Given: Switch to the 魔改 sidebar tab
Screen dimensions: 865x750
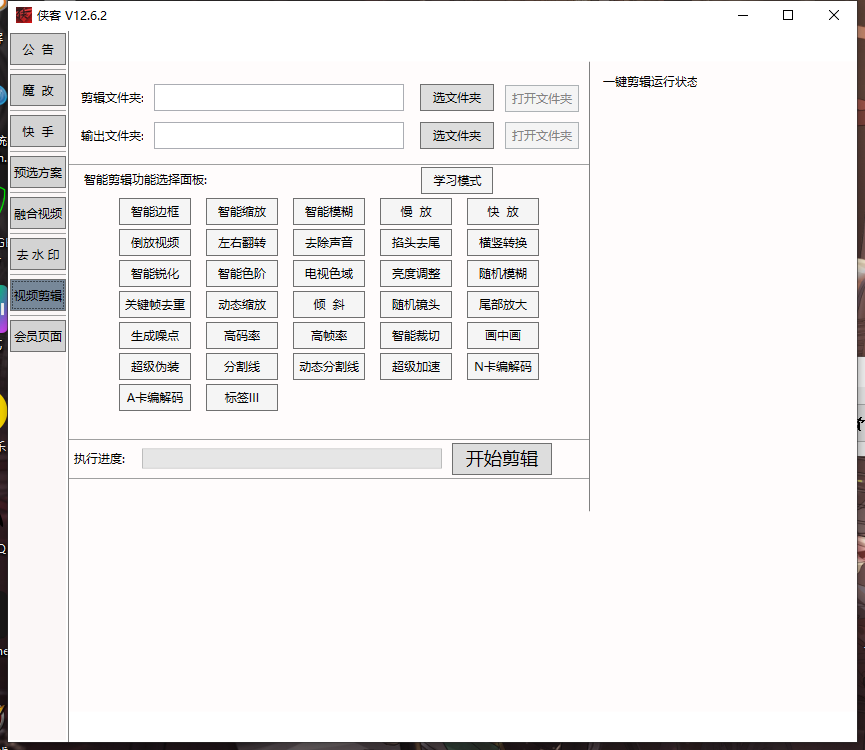Looking at the screenshot, I should point(38,90).
